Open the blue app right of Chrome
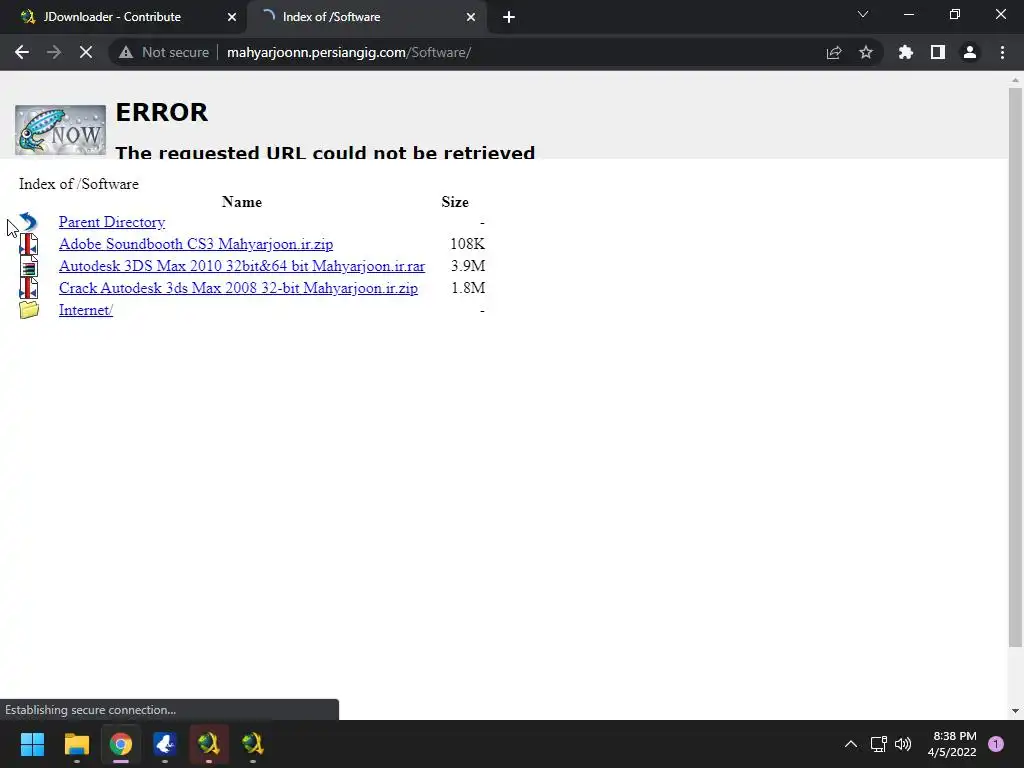Screen dimensions: 1024x768 coord(165,744)
